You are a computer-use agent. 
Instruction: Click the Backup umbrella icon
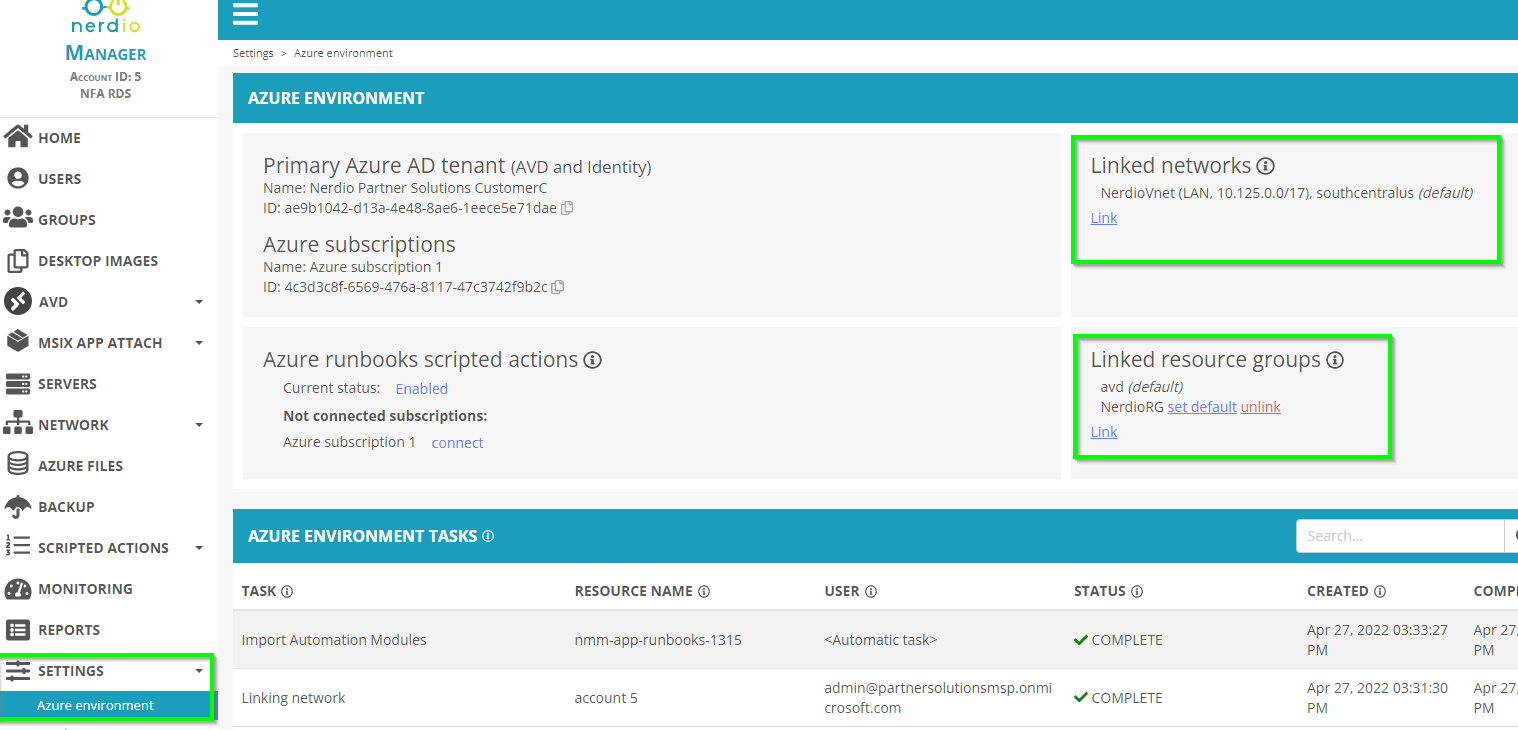point(18,506)
